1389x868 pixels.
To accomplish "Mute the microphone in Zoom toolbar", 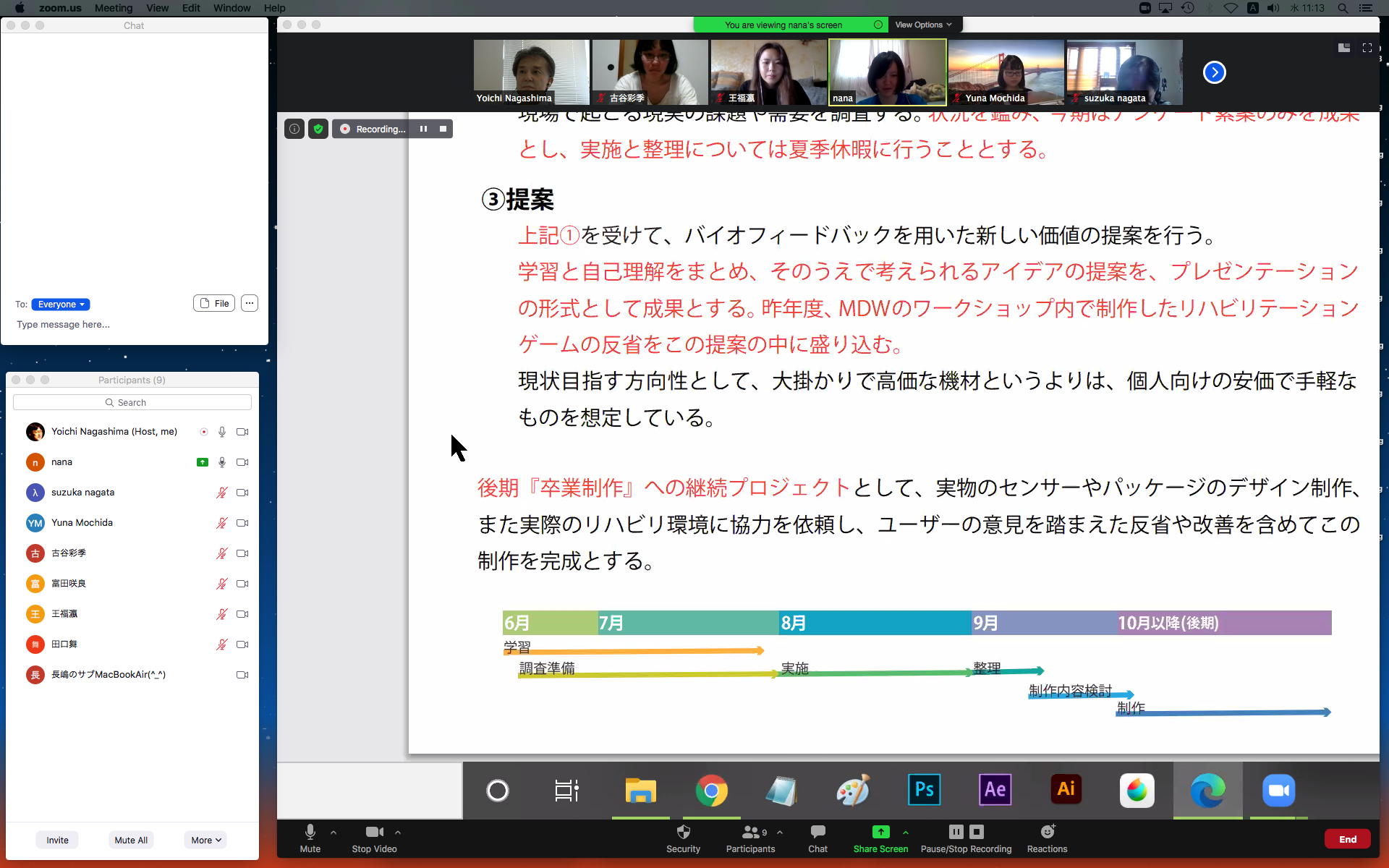I will click(x=310, y=832).
